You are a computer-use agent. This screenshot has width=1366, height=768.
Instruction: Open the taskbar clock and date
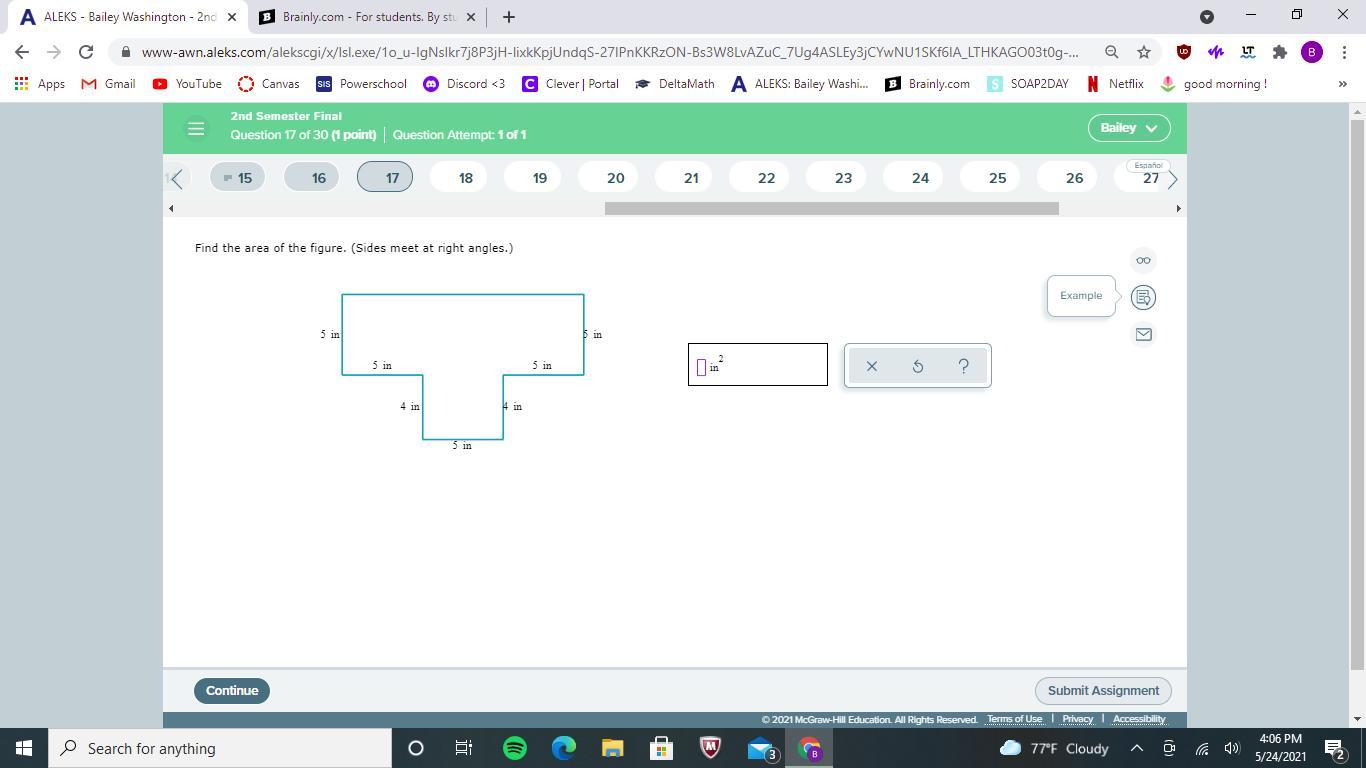coord(1280,748)
